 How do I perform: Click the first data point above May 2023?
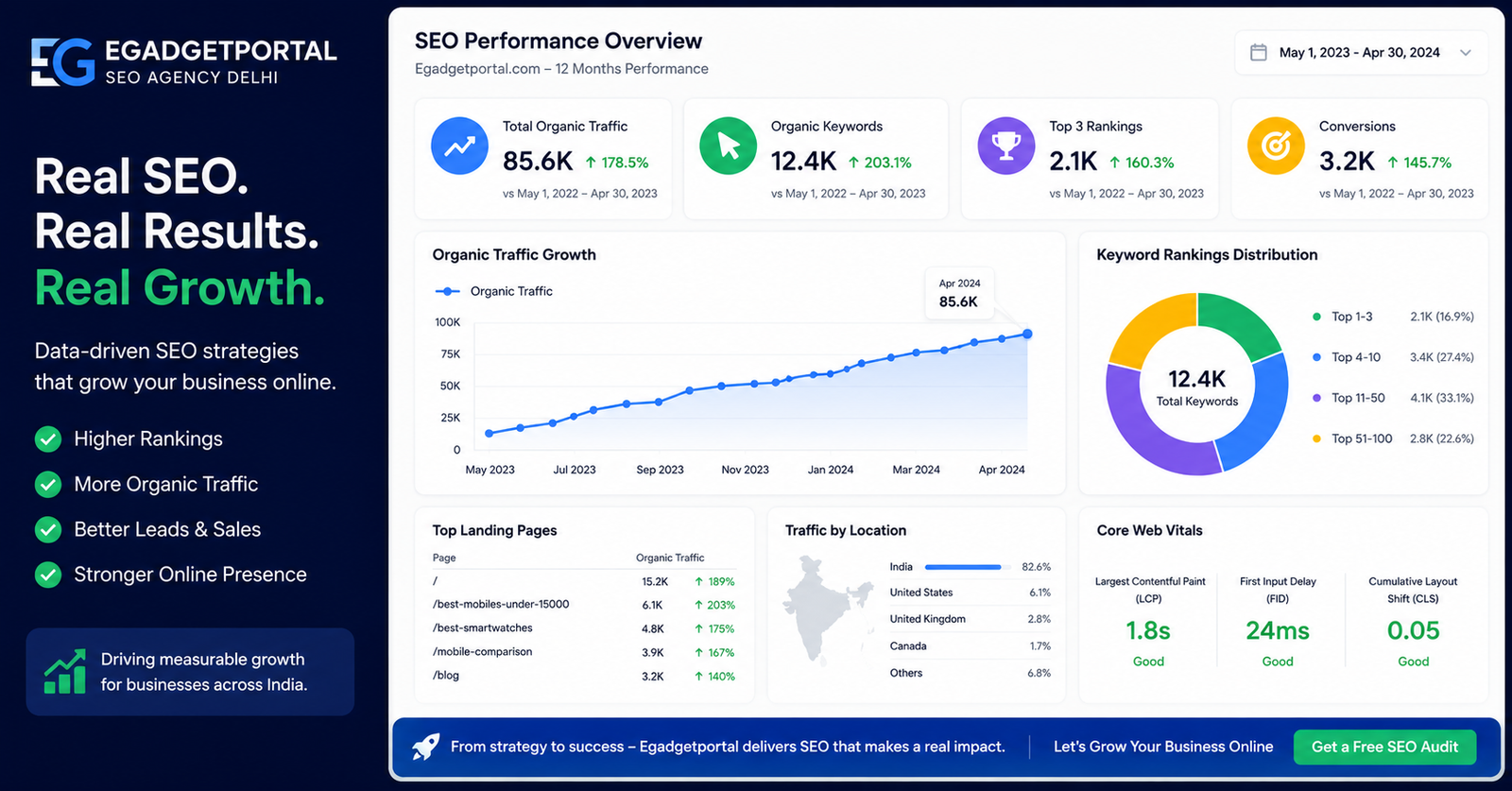click(489, 434)
